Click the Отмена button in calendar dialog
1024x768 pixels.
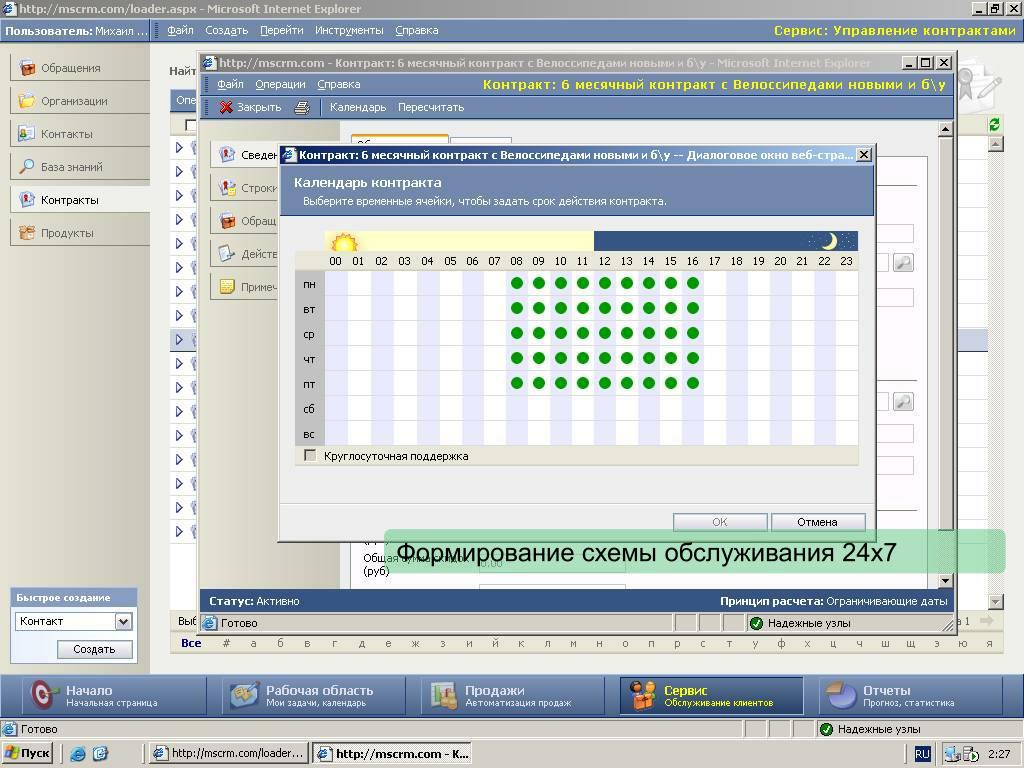click(x=818, y=522)
